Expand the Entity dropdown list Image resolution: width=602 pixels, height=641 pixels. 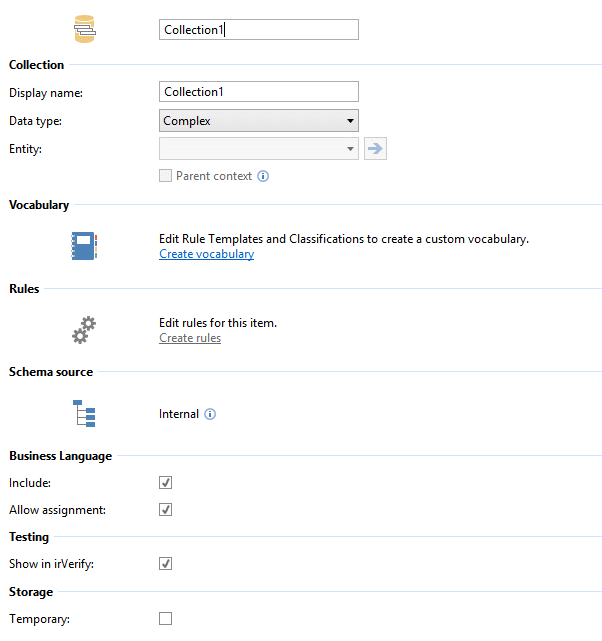[259, 149]
